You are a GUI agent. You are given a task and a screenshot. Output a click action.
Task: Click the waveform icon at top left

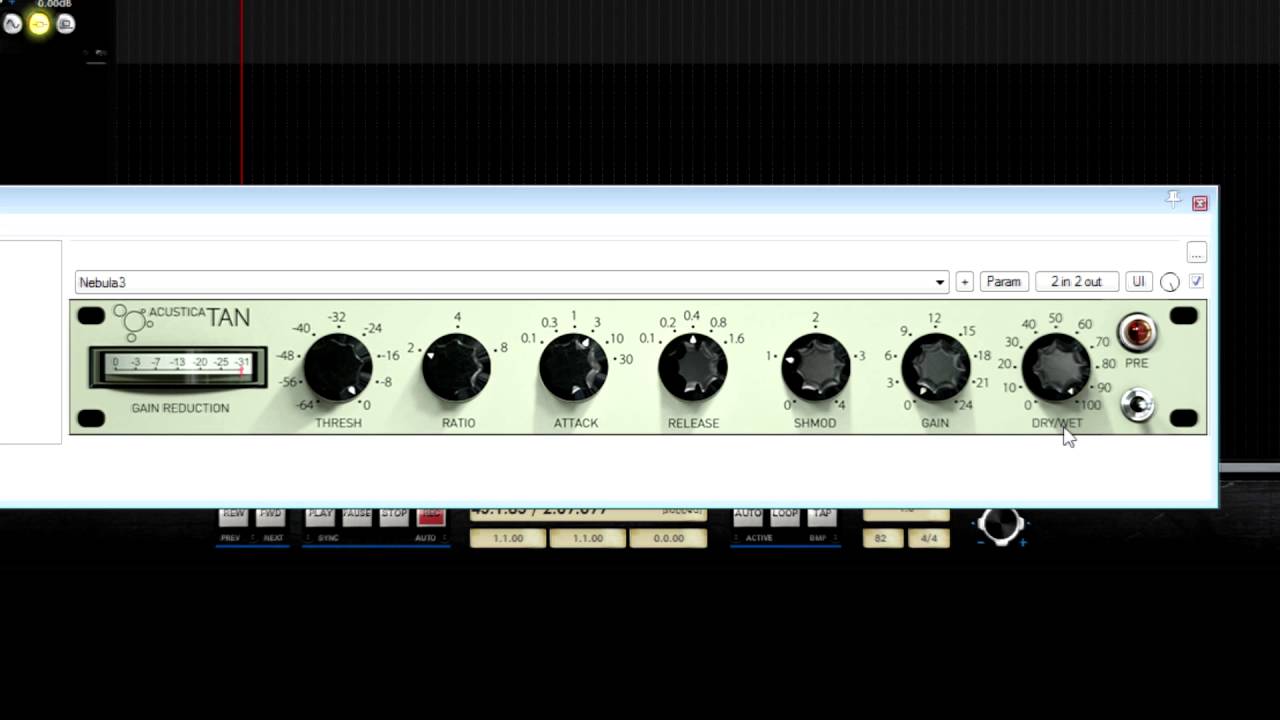click(12, 24)
